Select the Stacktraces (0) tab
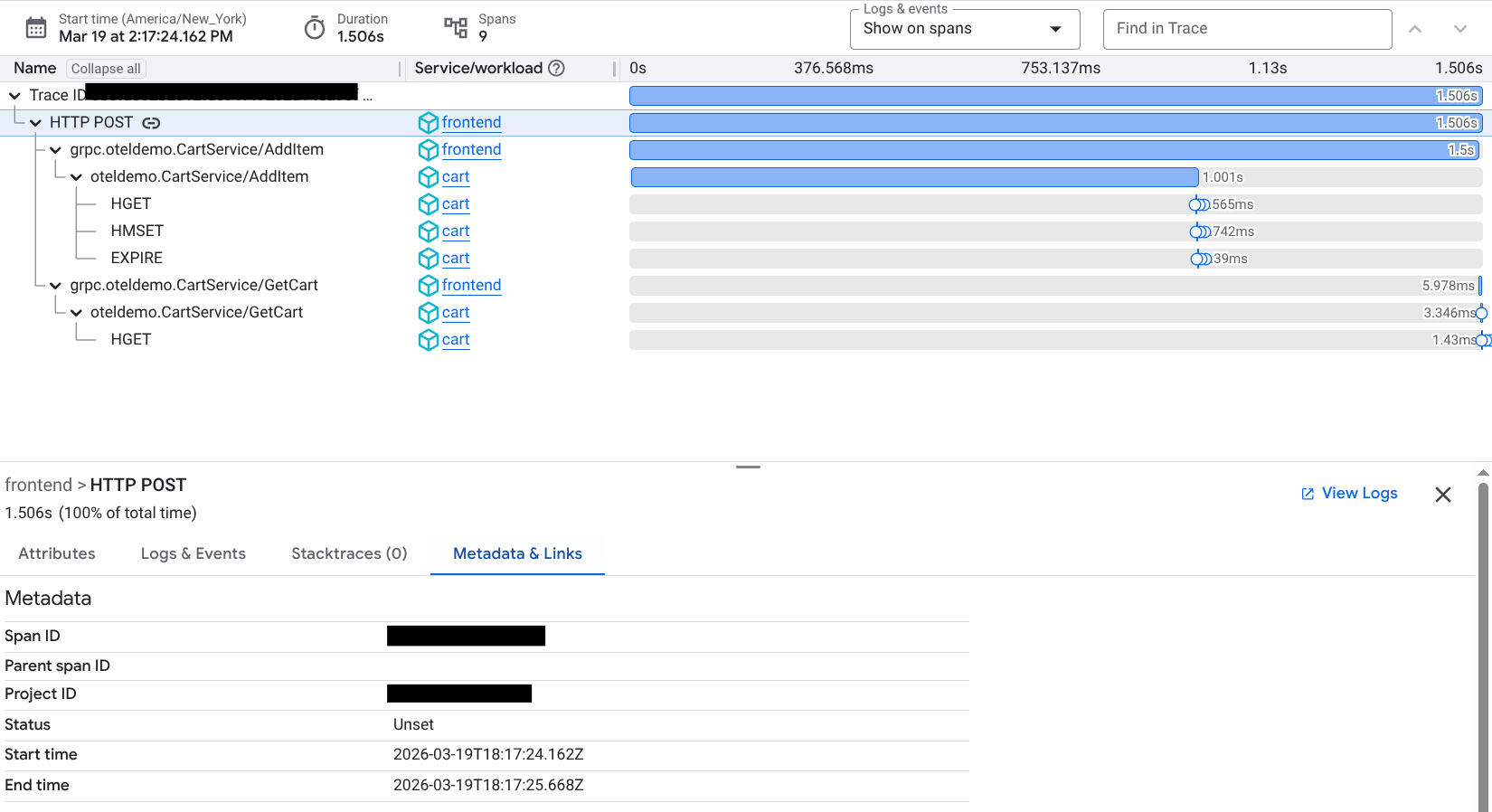The width and height of the screenshot is (1492, 812). (x=349, y=553)
